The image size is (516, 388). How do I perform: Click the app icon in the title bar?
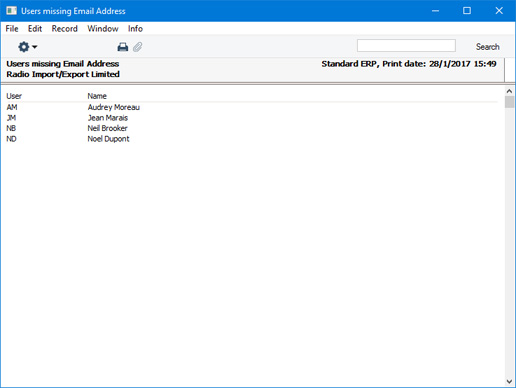(11, 11)
